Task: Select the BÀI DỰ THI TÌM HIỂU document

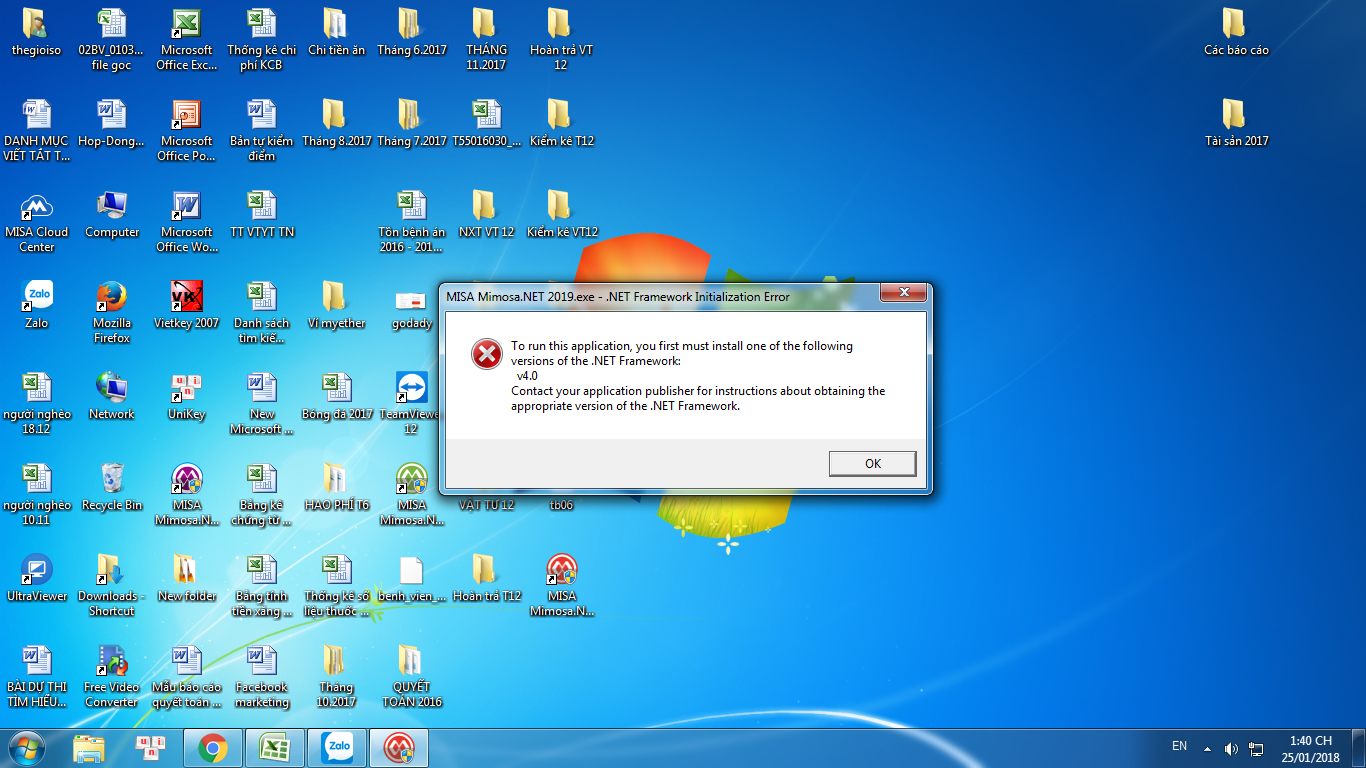Action: (37, 677)
